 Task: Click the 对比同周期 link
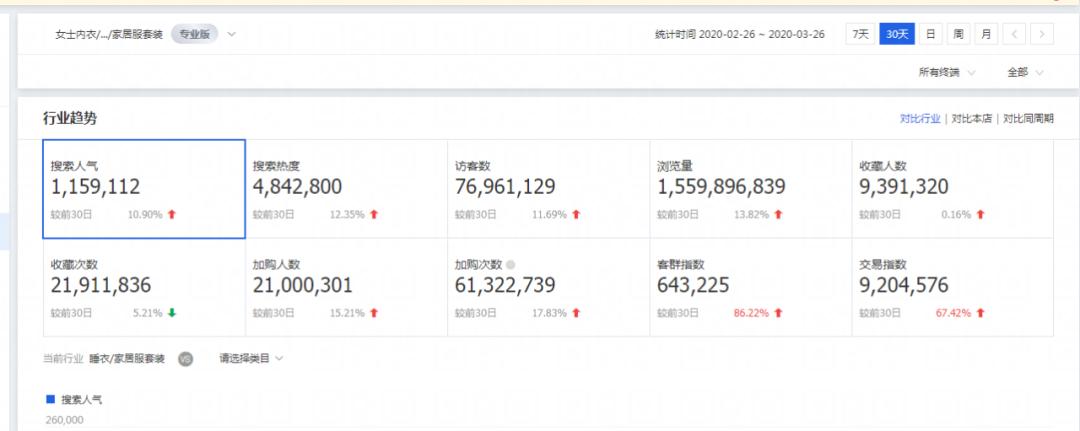1028,118
